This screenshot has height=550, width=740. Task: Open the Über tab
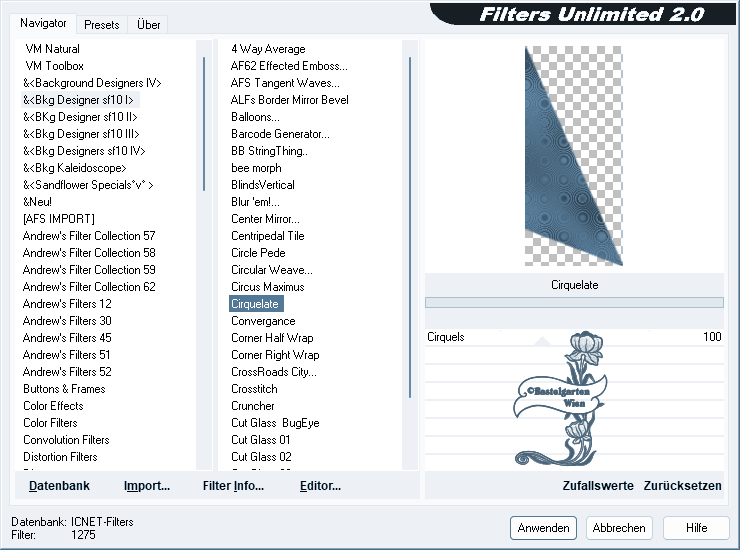click(148, 25)
